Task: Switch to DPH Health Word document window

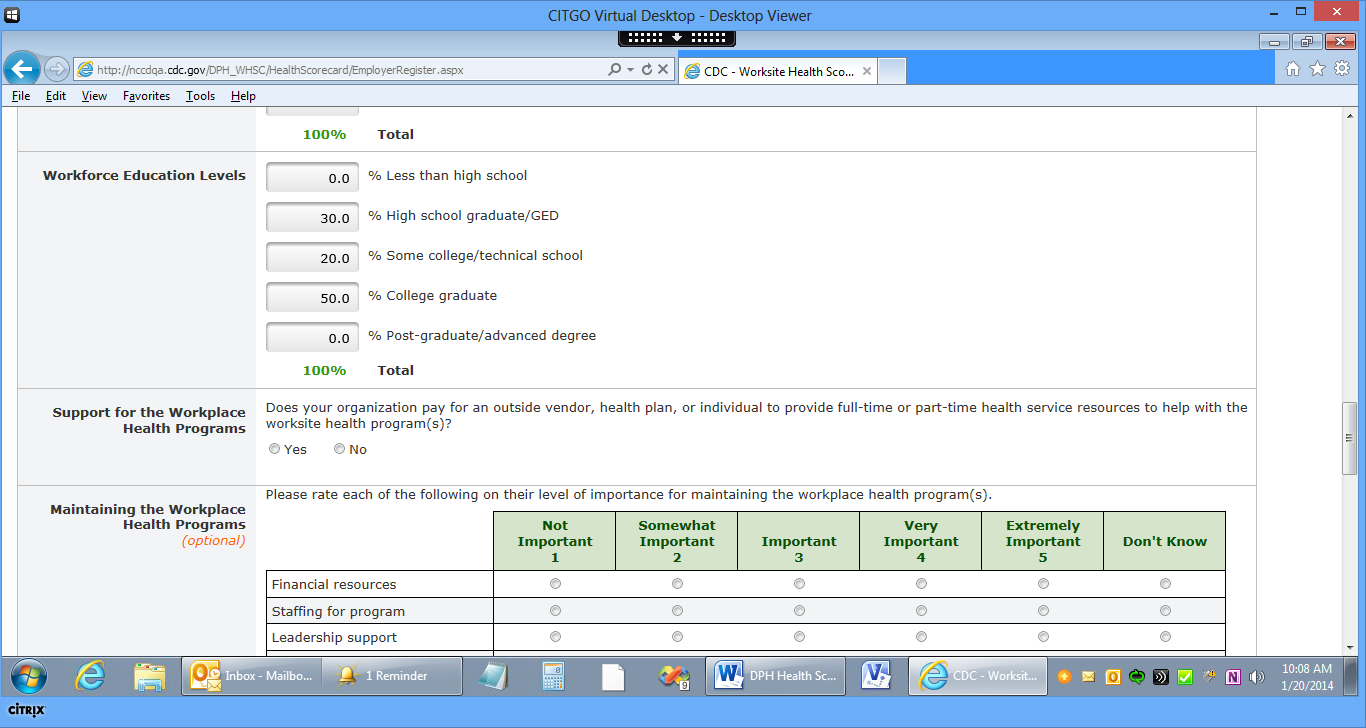Action: 775,676
